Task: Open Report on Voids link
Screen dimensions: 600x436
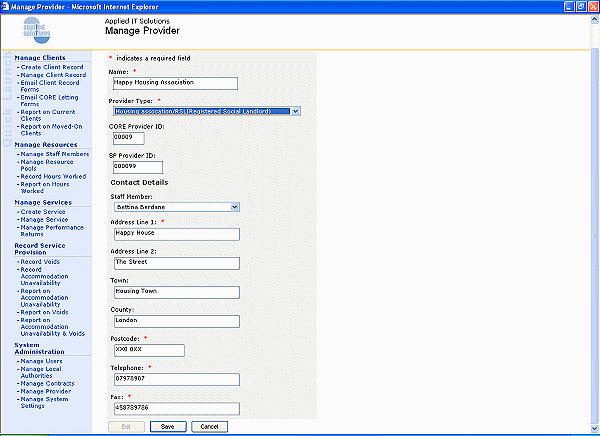Action: coord(44,312)
